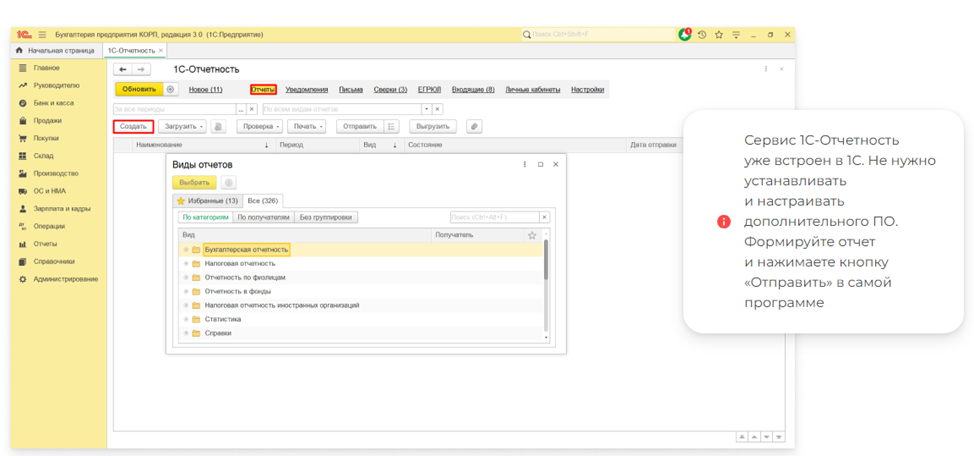The width and height of the screenshot is (974, 456).
Task: Open the Новое (11) link
Action: coord(206,89)
